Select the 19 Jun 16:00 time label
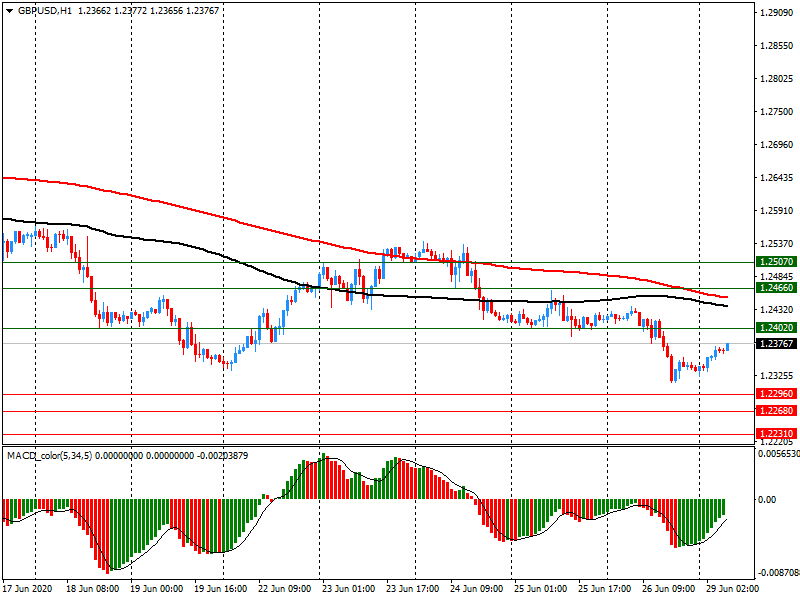The image size is (800, 600). pyautogui.click(x=221, y=589)
